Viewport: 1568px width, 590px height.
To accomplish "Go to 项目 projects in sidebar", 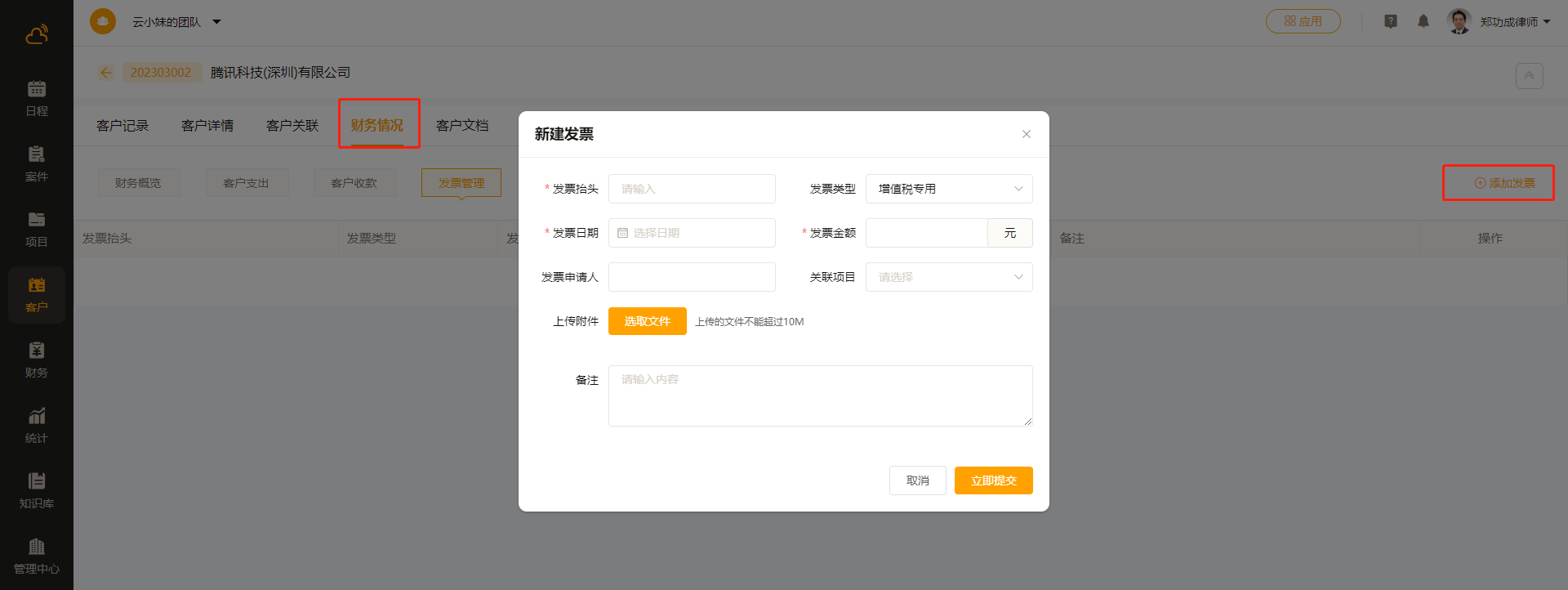I will pos(37,229).
